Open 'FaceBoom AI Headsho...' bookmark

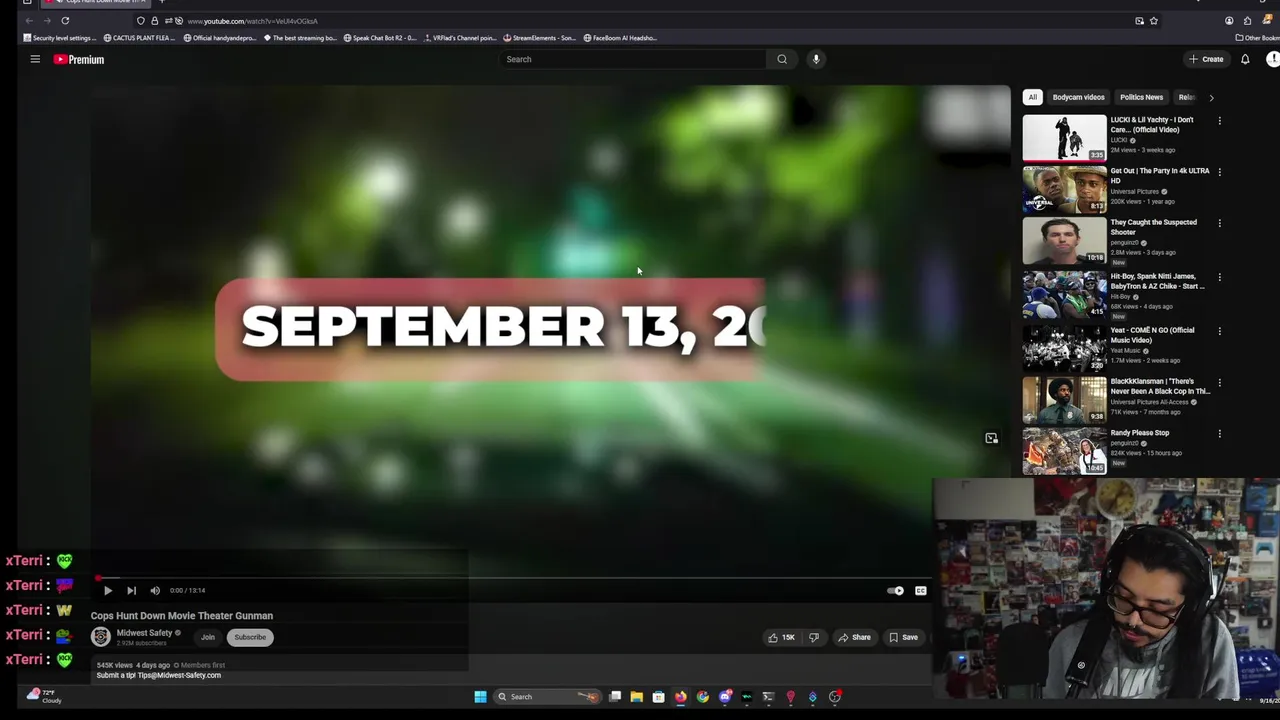coord(620,38)
